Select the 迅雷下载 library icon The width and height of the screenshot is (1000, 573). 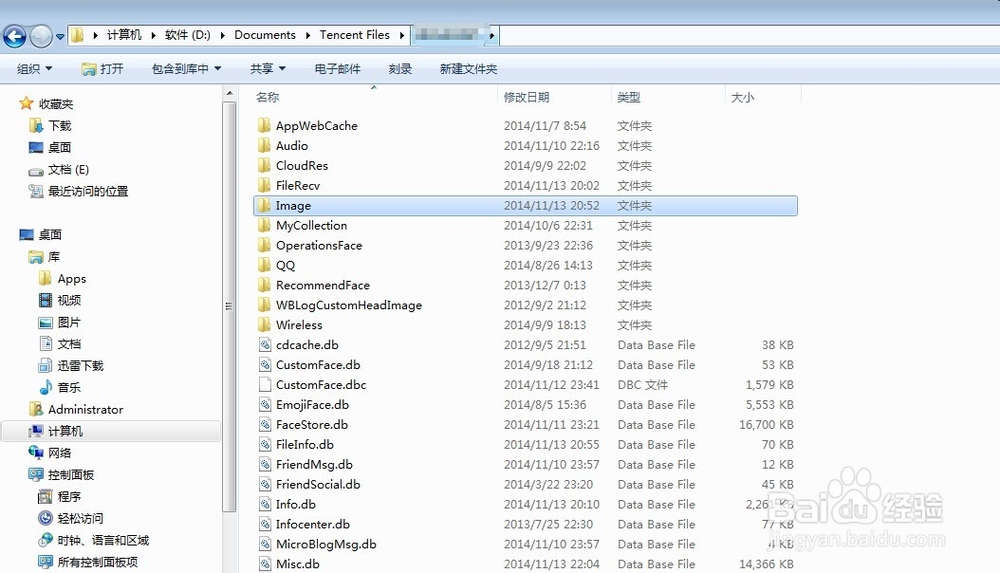(x=45, y=366)
